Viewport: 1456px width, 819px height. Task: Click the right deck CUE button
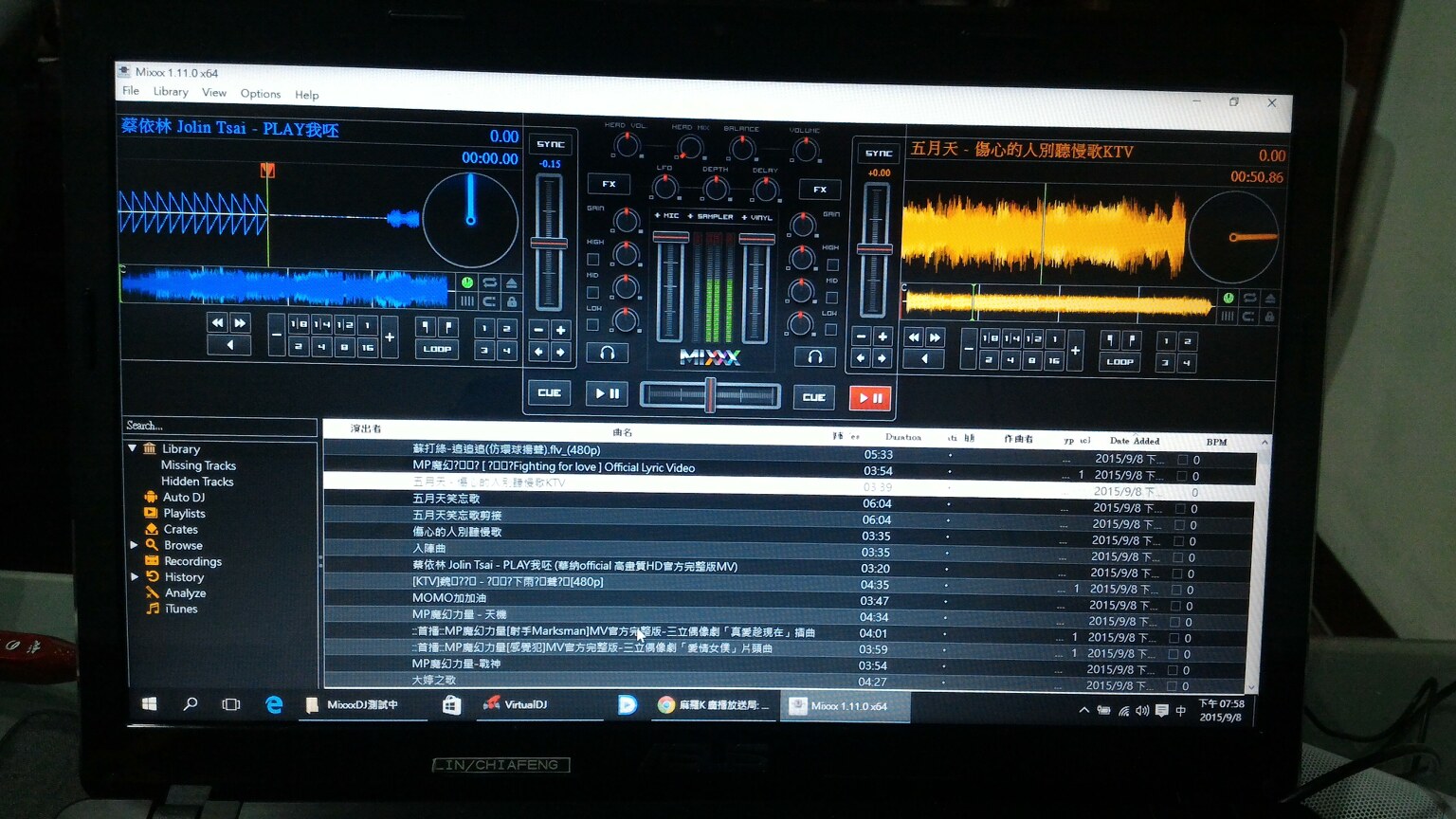click(813, 397)
